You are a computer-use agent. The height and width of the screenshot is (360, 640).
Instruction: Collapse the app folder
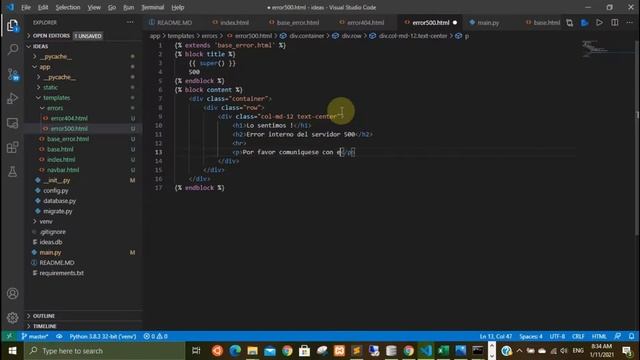(44, 67)
